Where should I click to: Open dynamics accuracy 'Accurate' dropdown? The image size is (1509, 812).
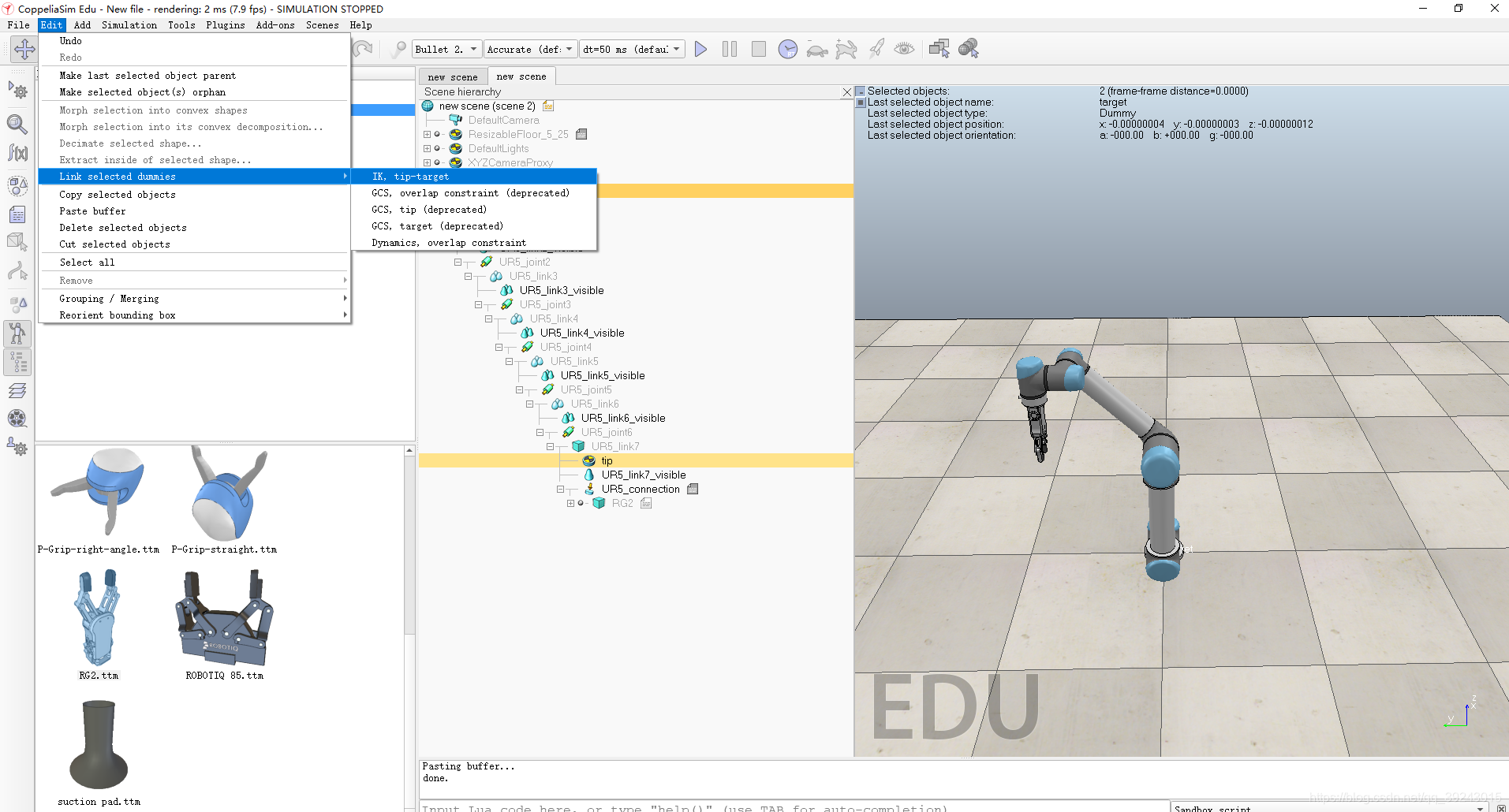point(530,49)
